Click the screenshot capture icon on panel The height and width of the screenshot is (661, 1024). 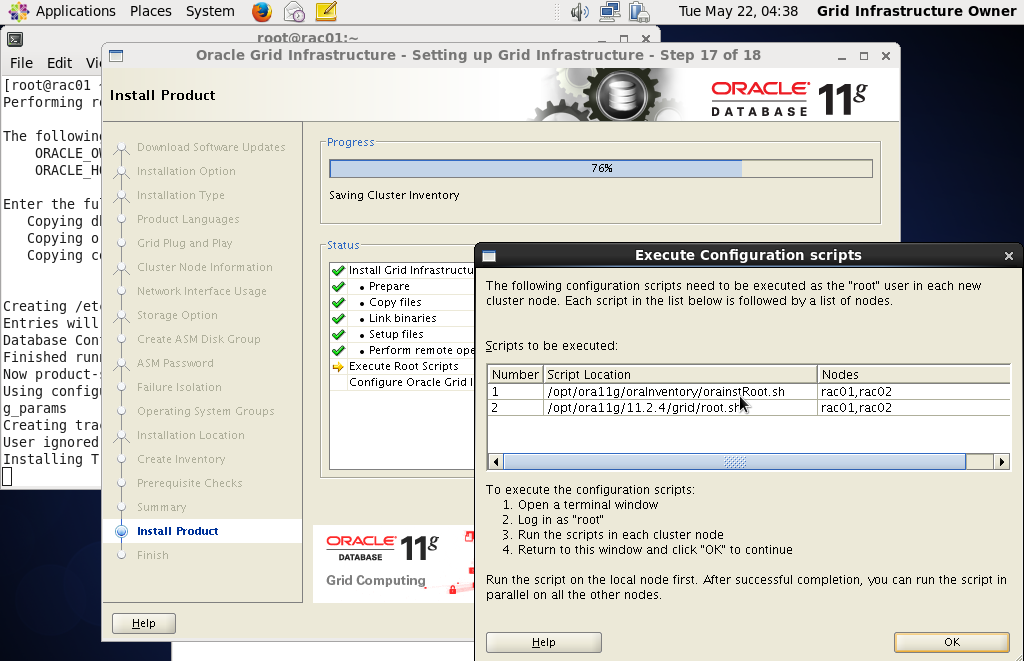[x=293, y=12]
